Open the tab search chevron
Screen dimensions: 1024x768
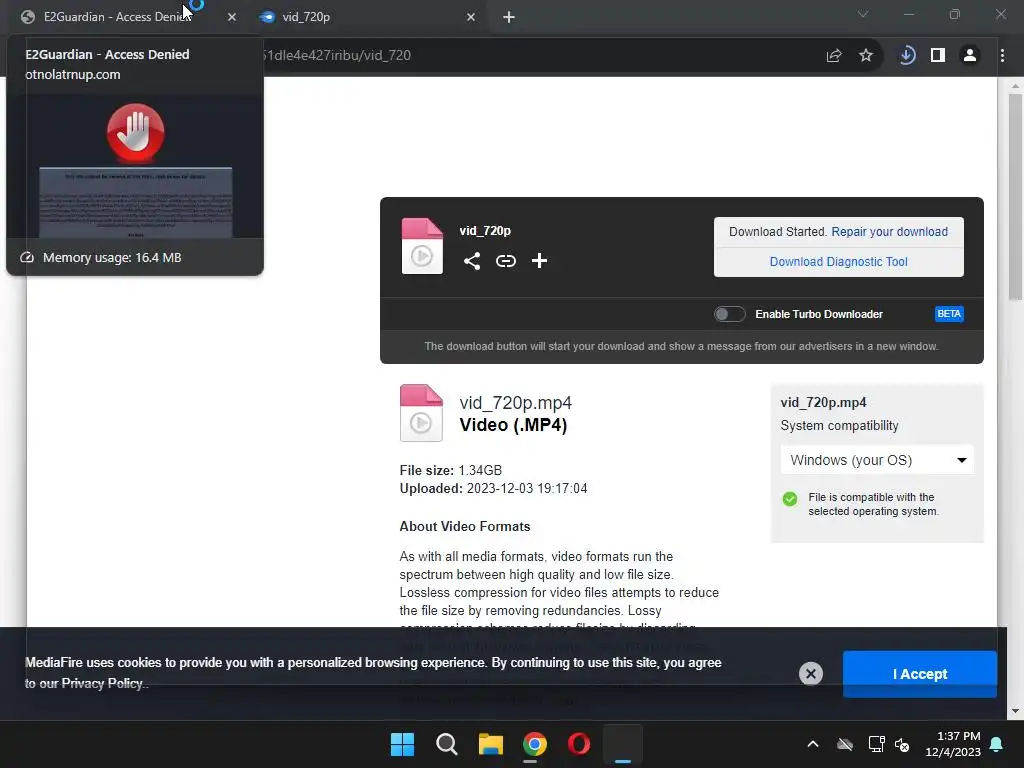point(863,14)
